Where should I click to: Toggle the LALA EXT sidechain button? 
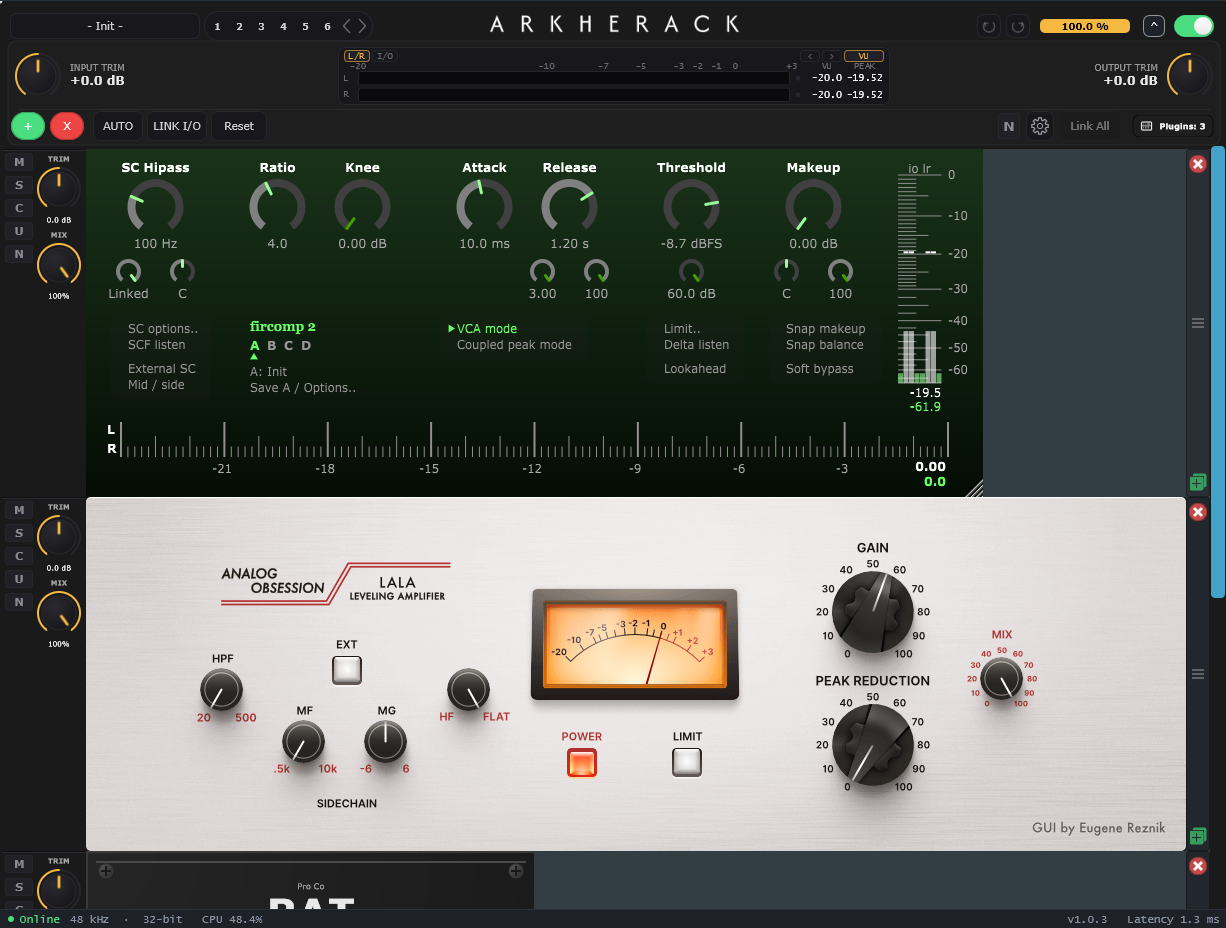coord(347,670)
